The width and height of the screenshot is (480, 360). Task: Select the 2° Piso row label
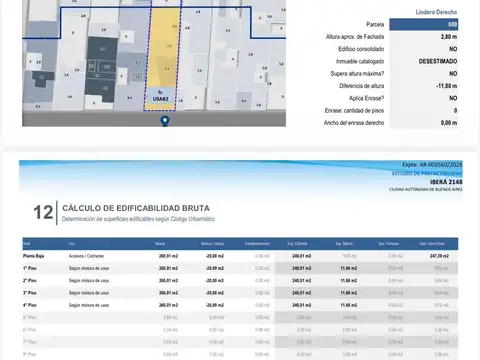30,281
